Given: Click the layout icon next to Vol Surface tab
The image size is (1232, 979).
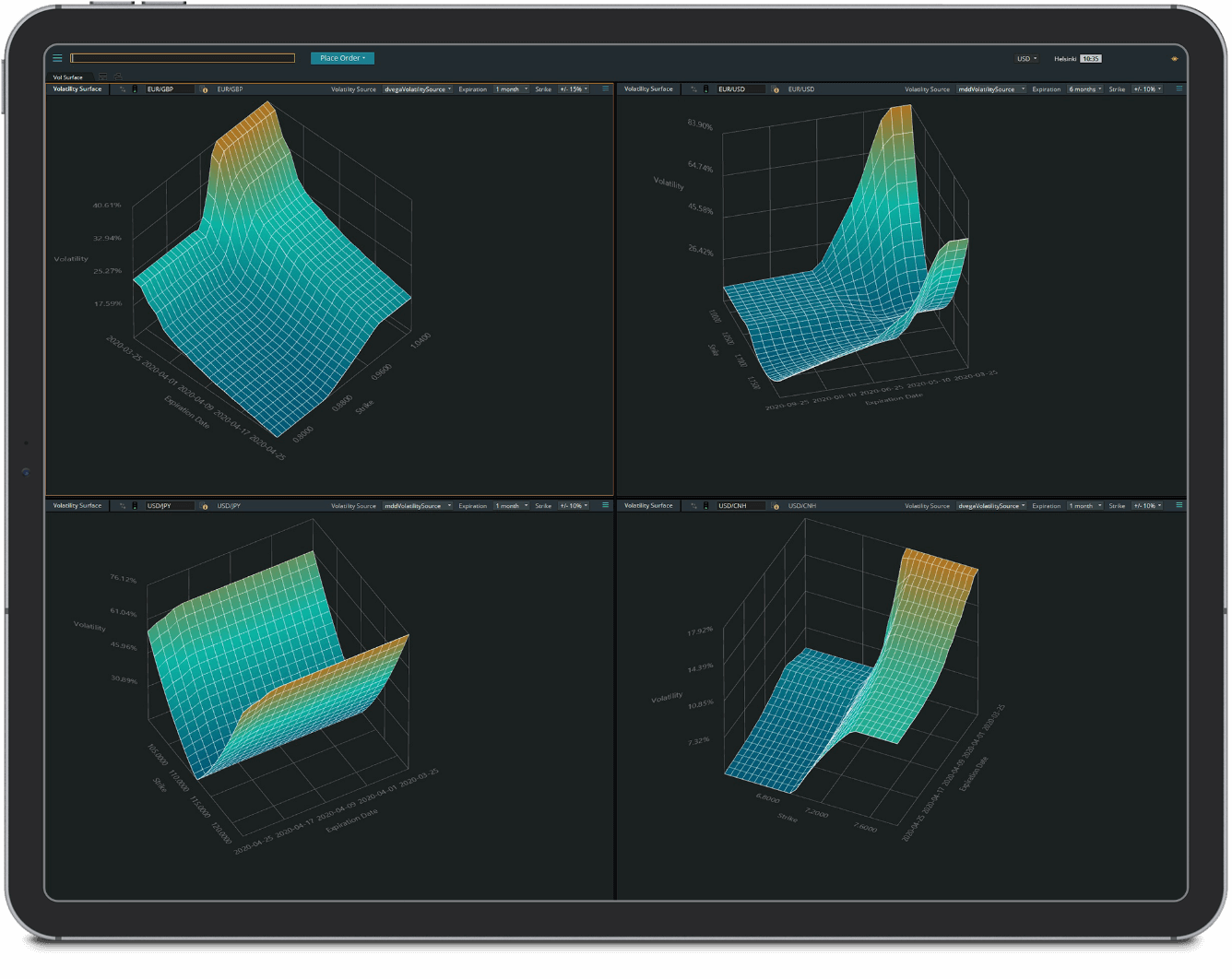Looking at the screenshot, I should [103, 77].
